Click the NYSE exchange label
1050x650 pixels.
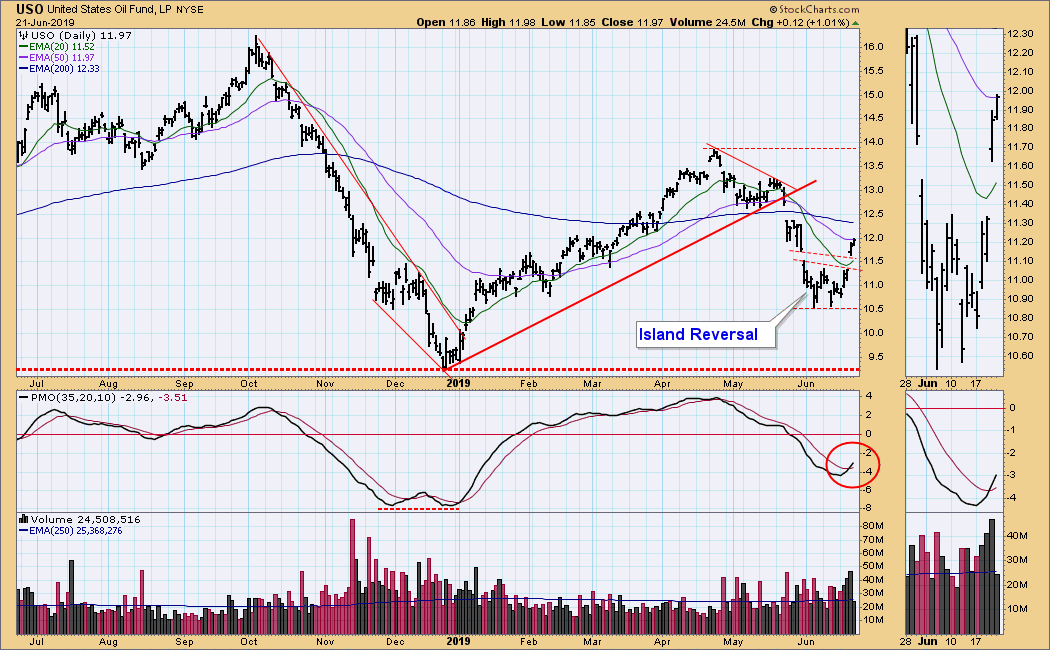click(x=190, y=10)
